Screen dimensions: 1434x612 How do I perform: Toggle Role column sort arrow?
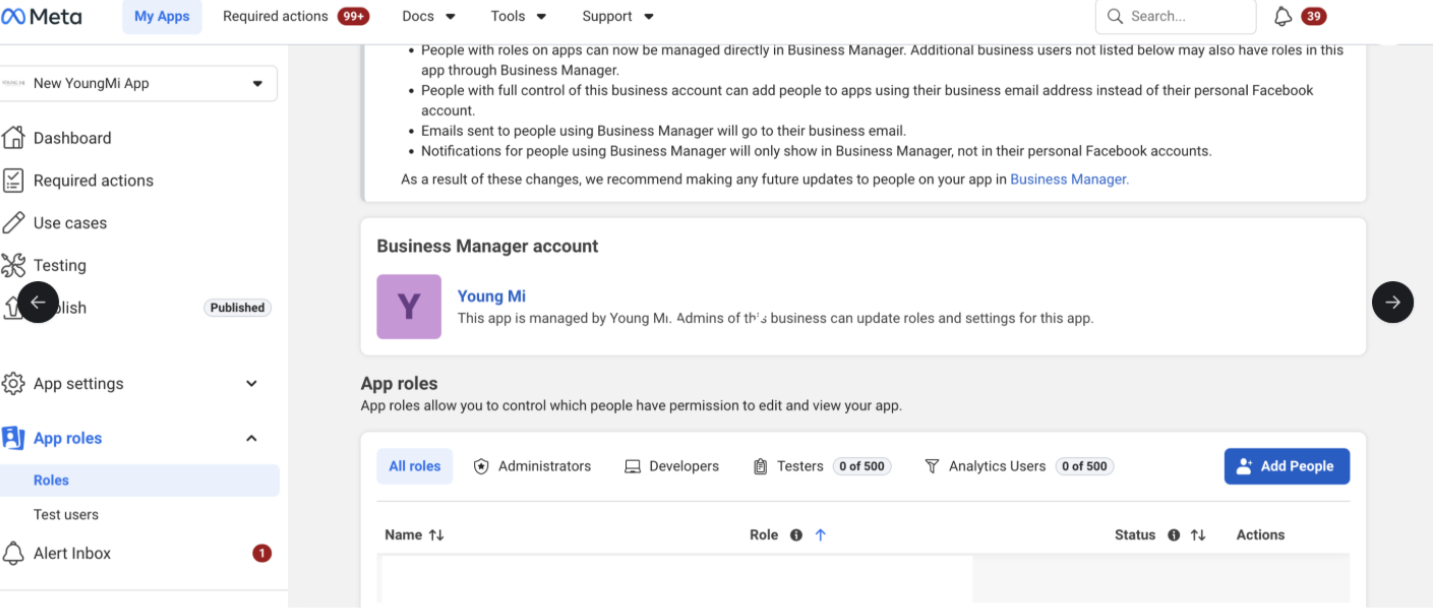tap(820, 535)
